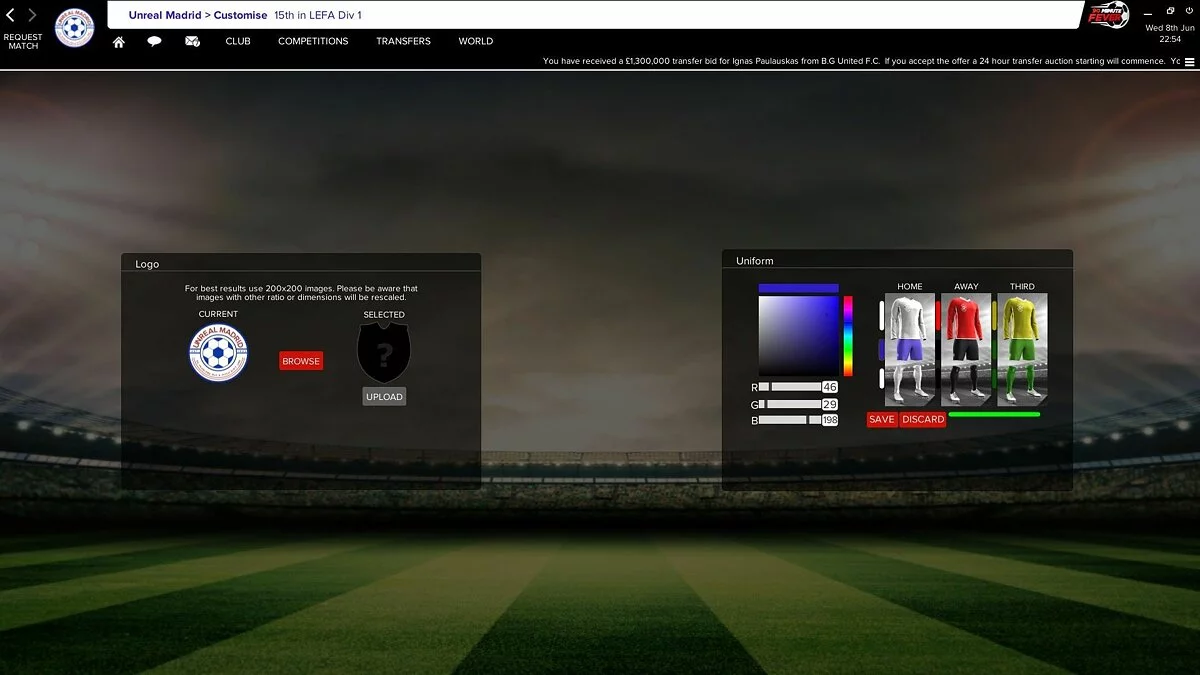Viewport: 1200px width, 675px height.
Task: Open the chat speech bubble icon
Action: [154, 42]
